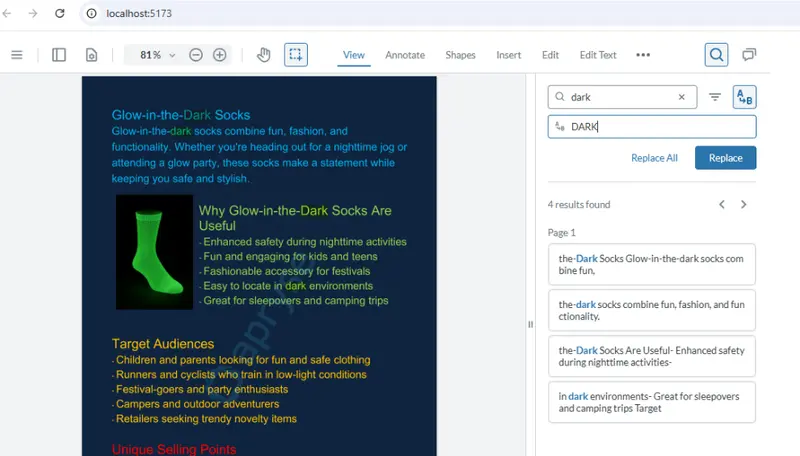Screen dimensions: 800x456
Task: Click the zoom out minus icon
Action: tap(196, 55)
